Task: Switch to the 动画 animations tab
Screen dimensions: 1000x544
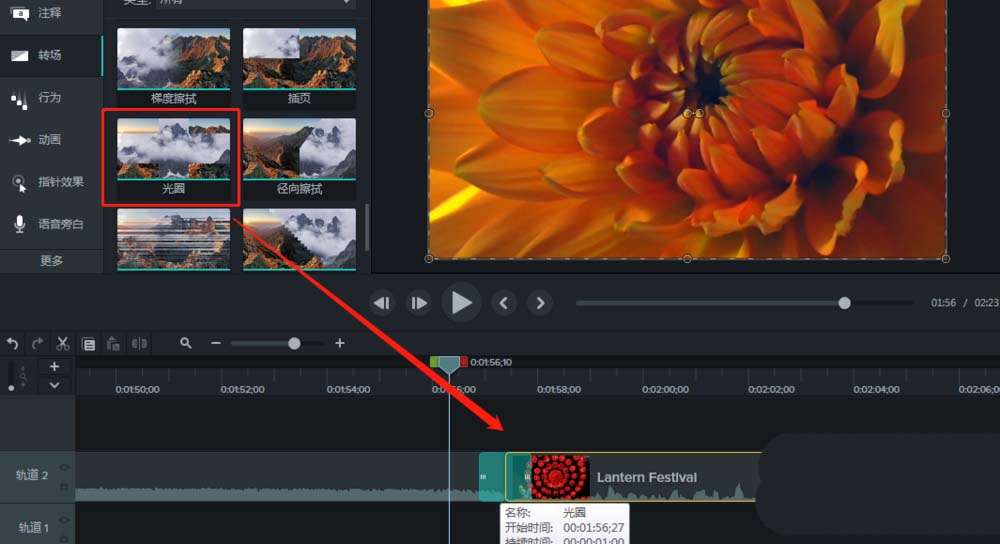Action: click(38, 140)
